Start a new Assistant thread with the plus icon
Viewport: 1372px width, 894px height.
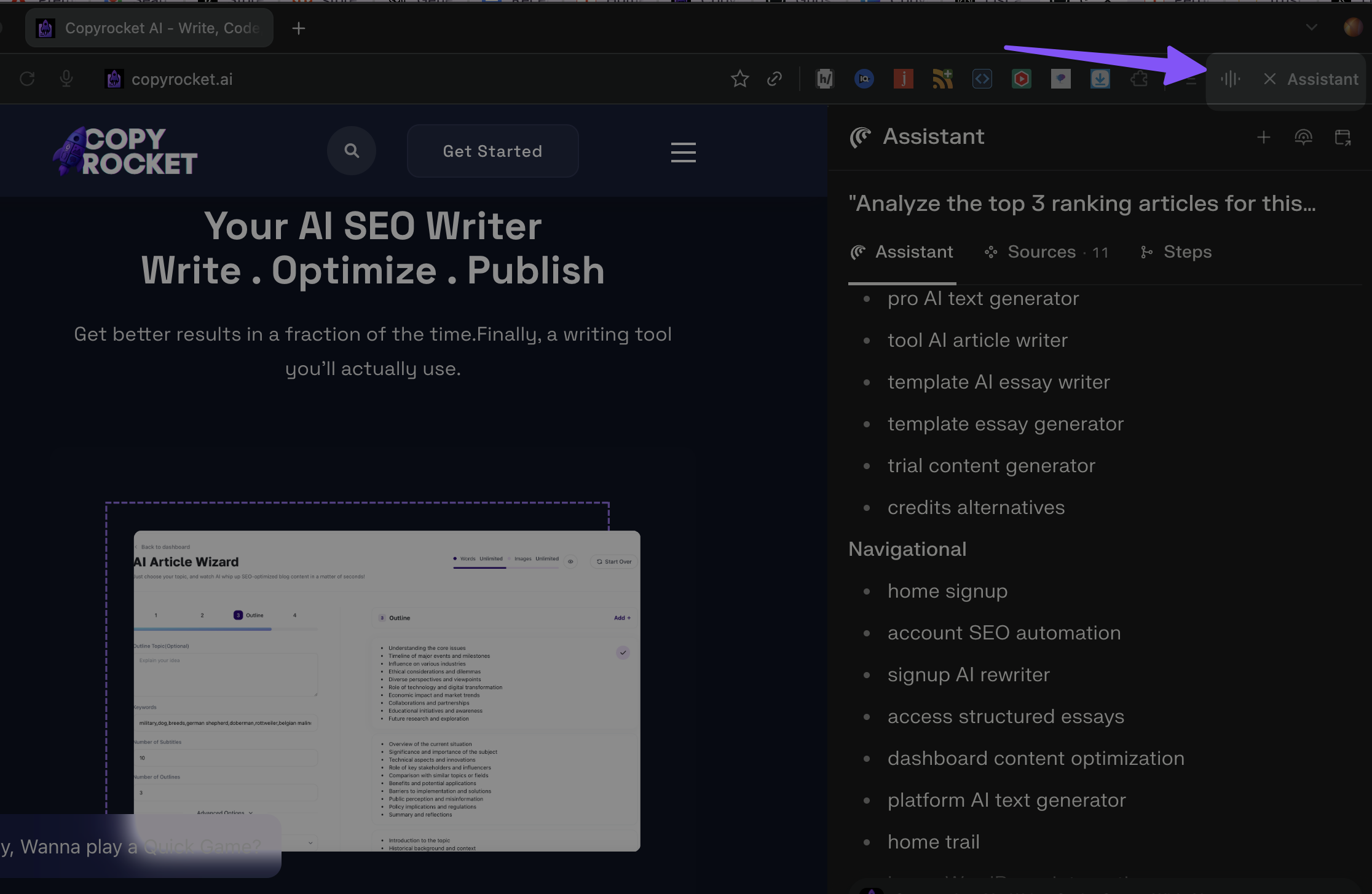tap(1263, 138)
